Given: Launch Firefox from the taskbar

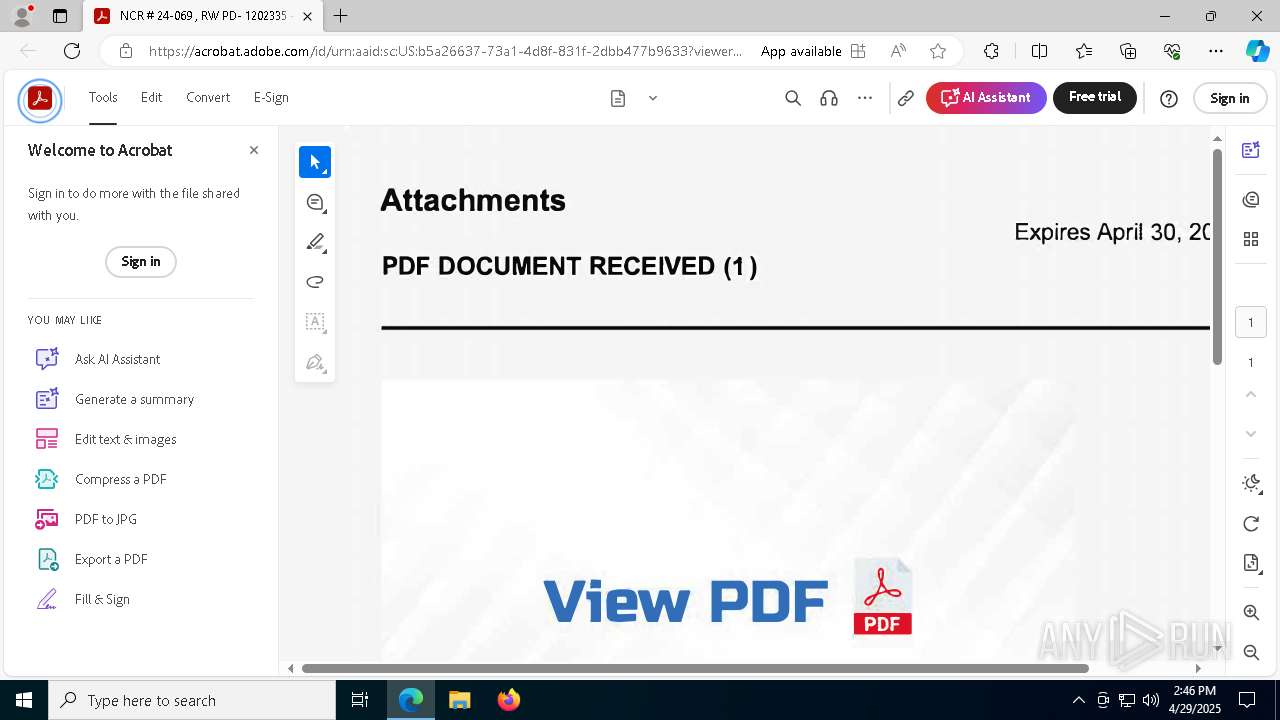Looking at the screenshot, I should tap(509, 700).
